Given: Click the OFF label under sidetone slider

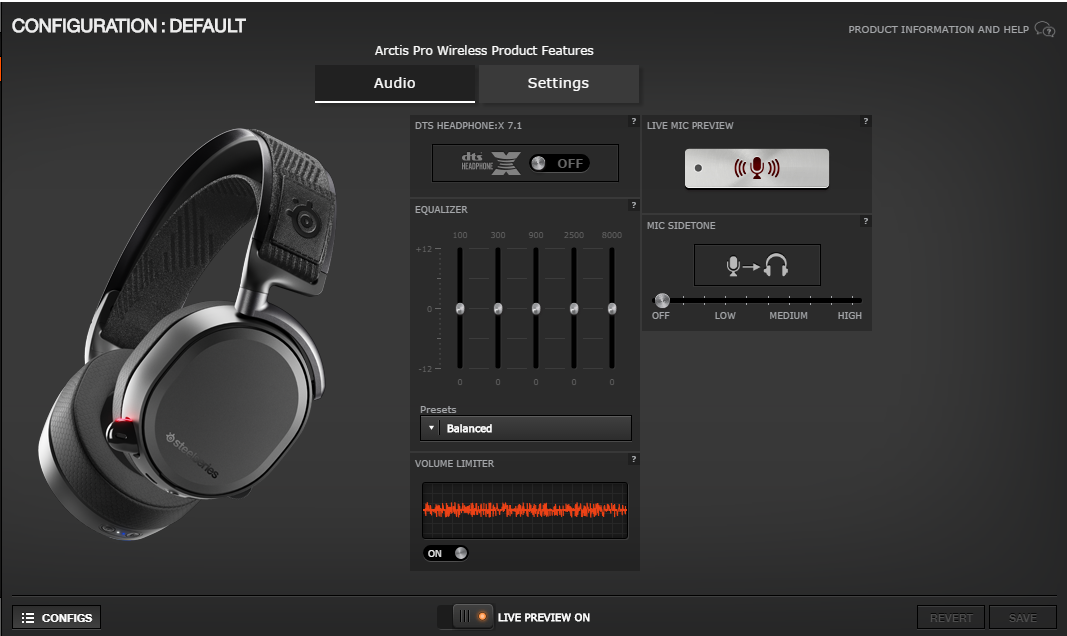Looking at the screenshot, I should [661, 316].
